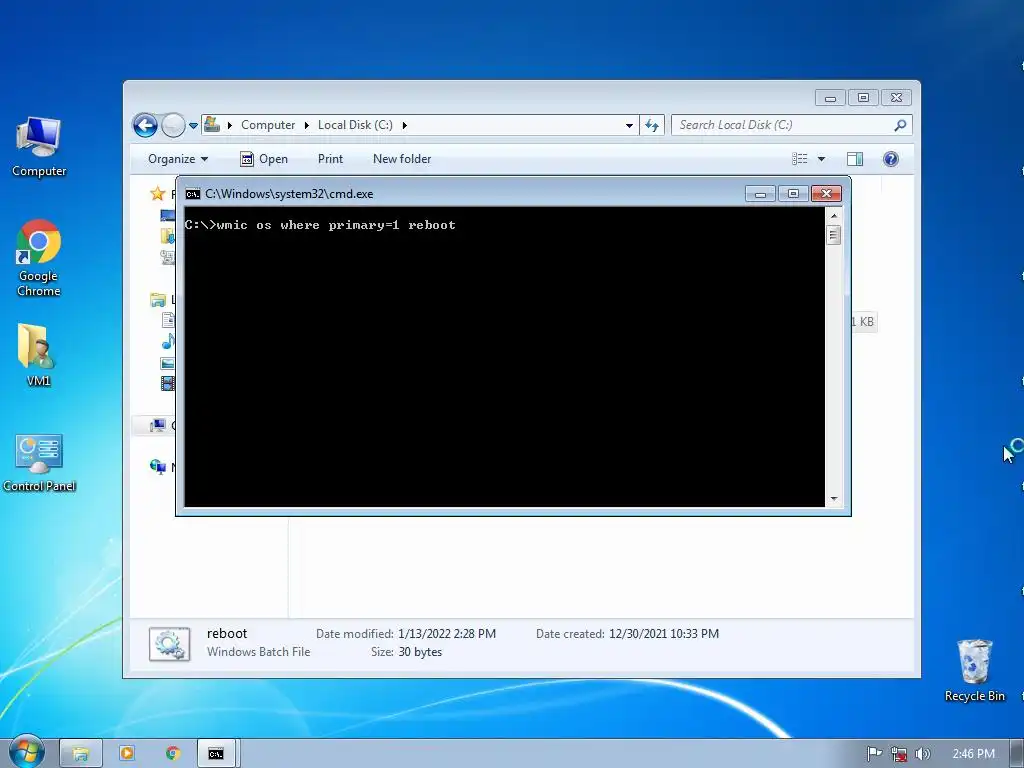
Task: Expand Computer breadcrumb arrow
Action: 306,125
